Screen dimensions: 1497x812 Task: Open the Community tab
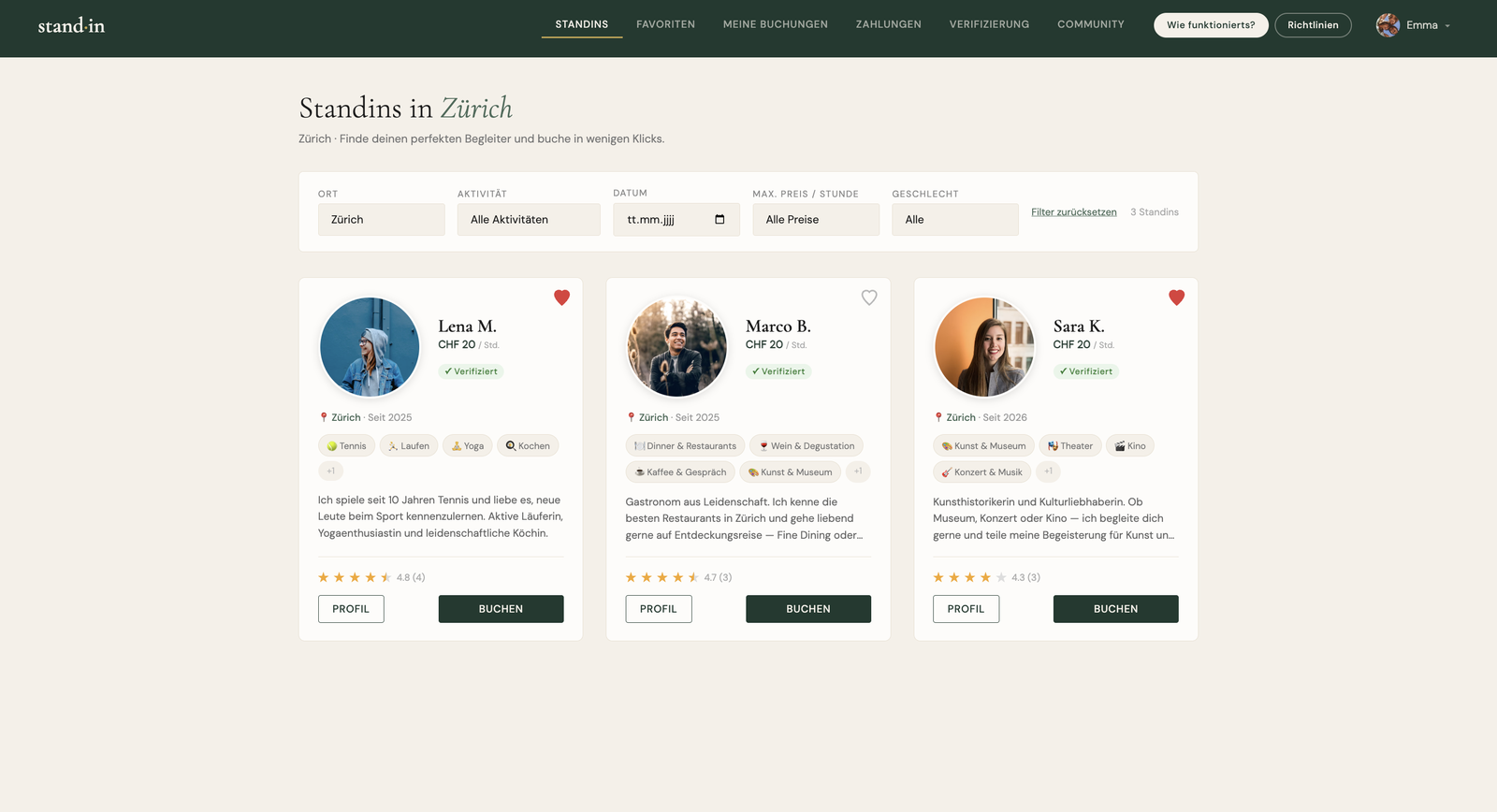coord(1091,24)
